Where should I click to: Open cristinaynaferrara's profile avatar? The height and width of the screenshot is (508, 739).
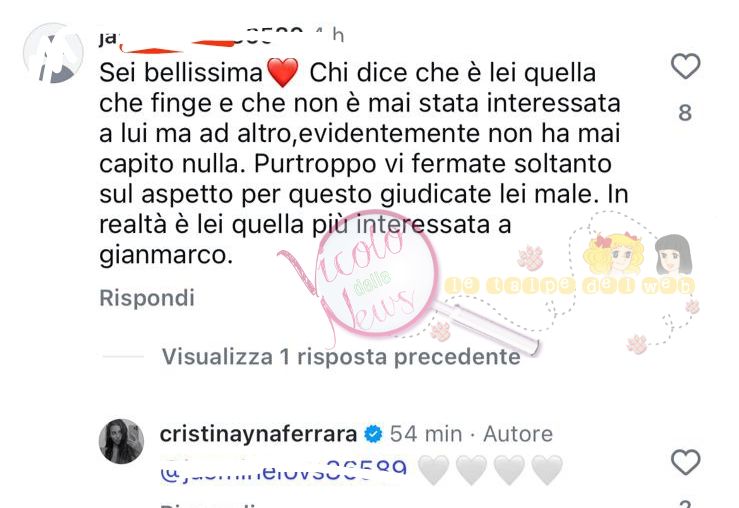click(x=121, y=441)
